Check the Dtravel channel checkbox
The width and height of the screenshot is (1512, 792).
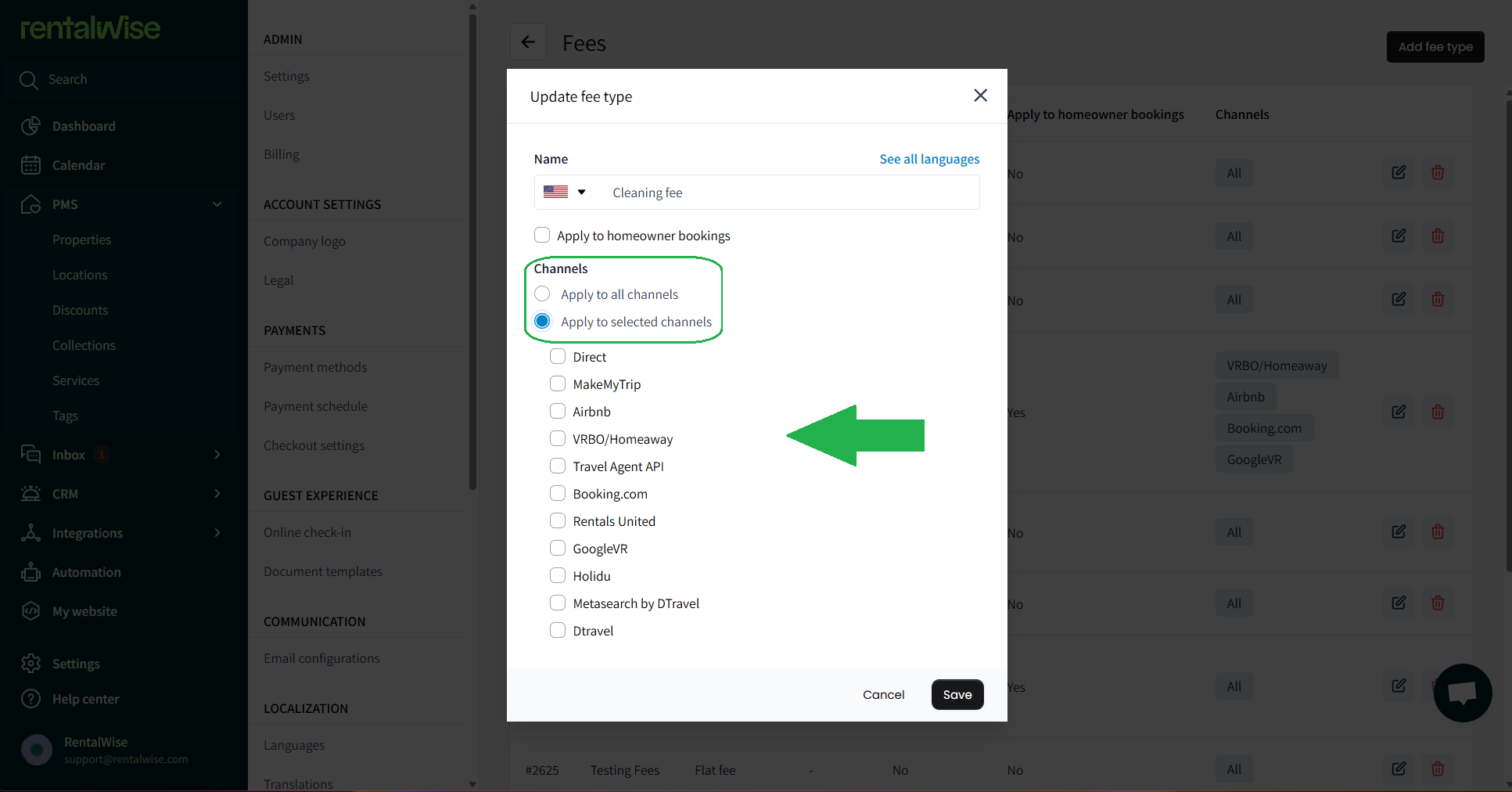[558, 630]
